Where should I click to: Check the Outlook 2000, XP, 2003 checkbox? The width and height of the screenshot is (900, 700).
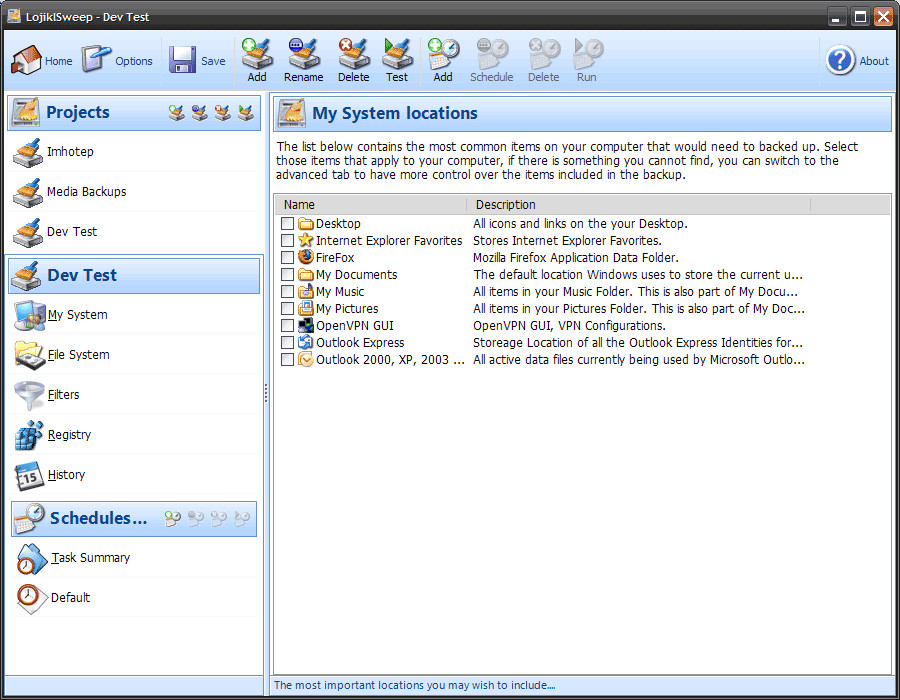(288, 360)
